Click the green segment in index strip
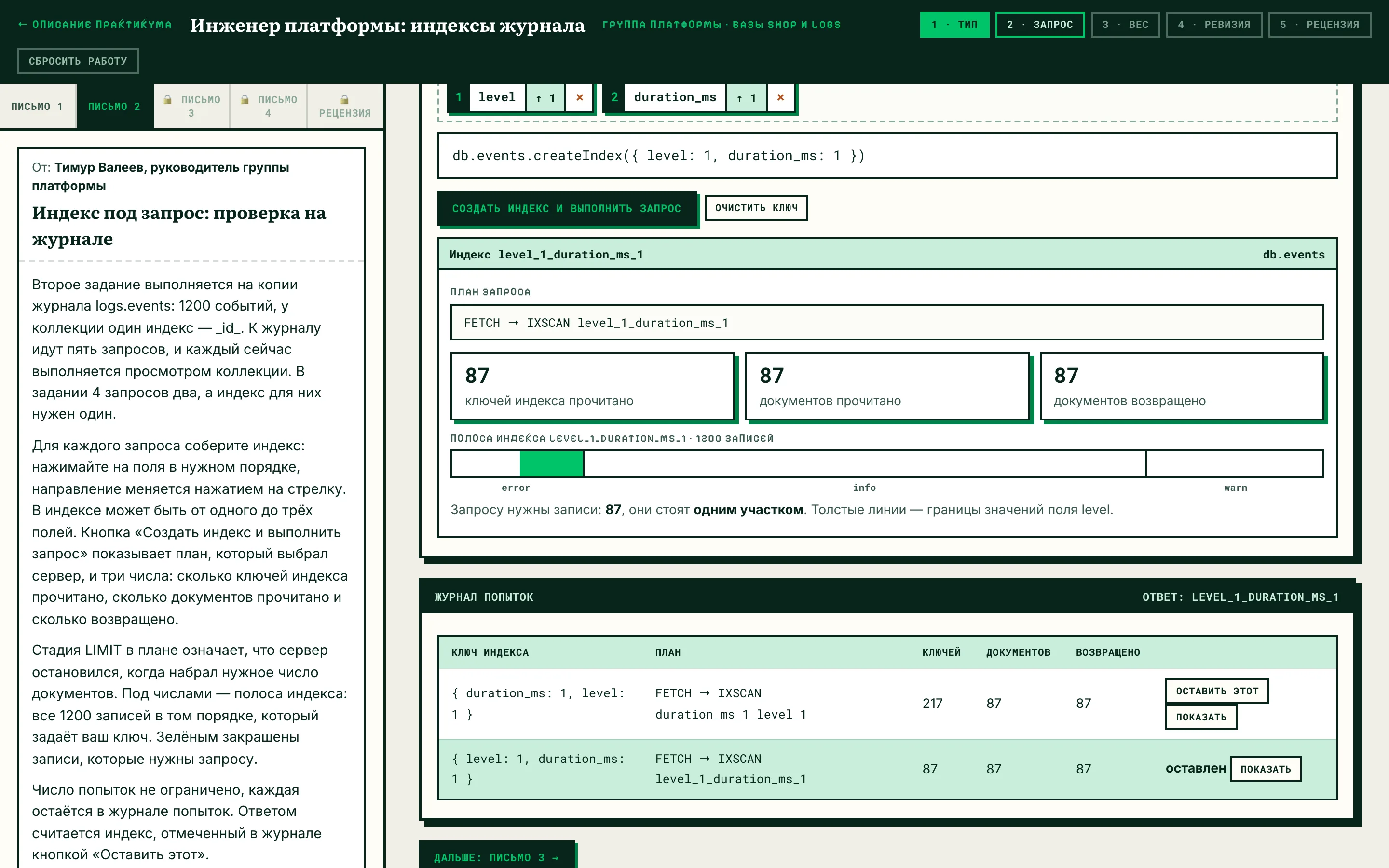Image resolution: width=1389 pixels, height=868 pixels. [x=552, y=464]
